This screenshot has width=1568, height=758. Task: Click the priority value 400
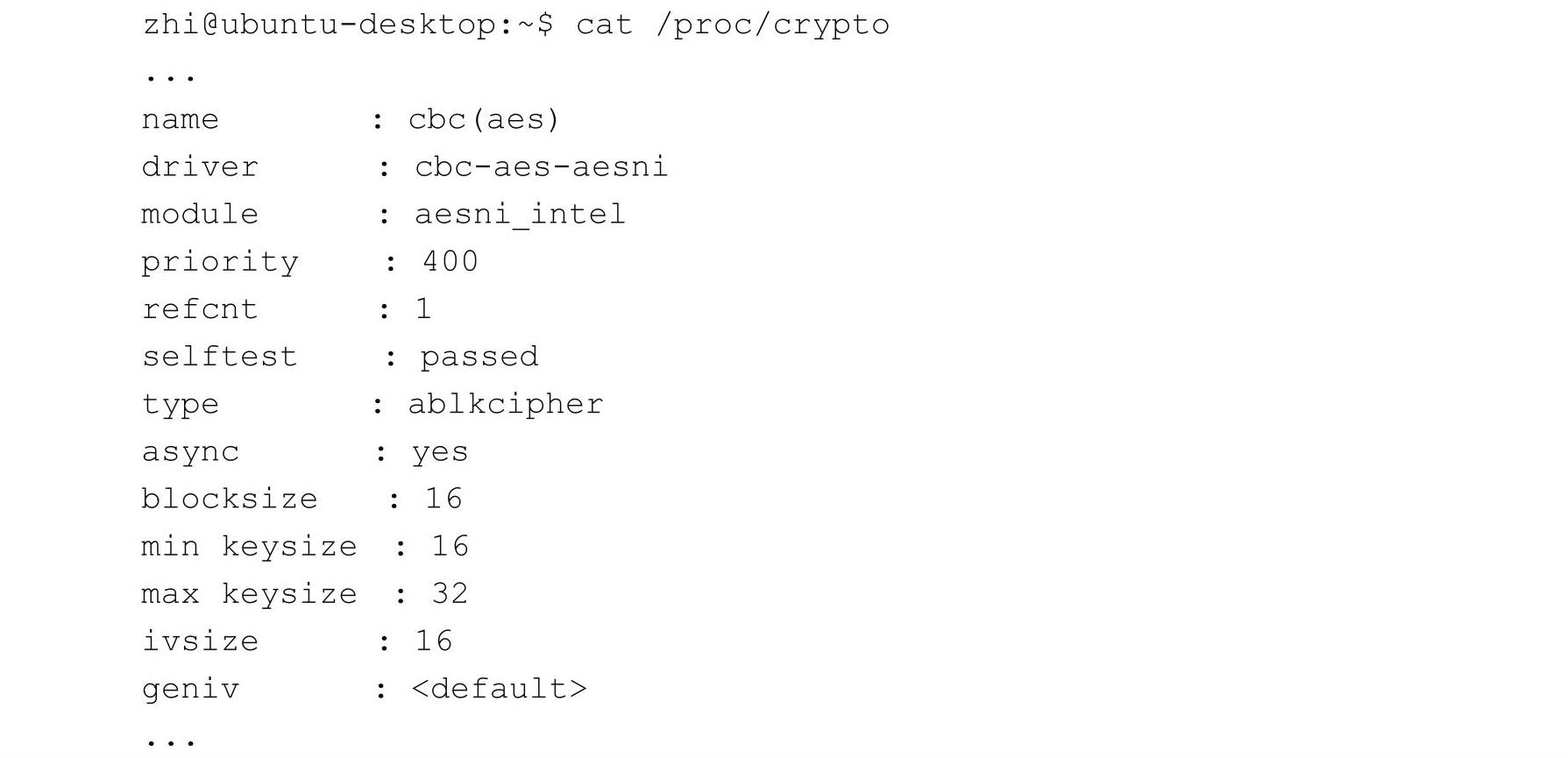(x=451, y=262)
